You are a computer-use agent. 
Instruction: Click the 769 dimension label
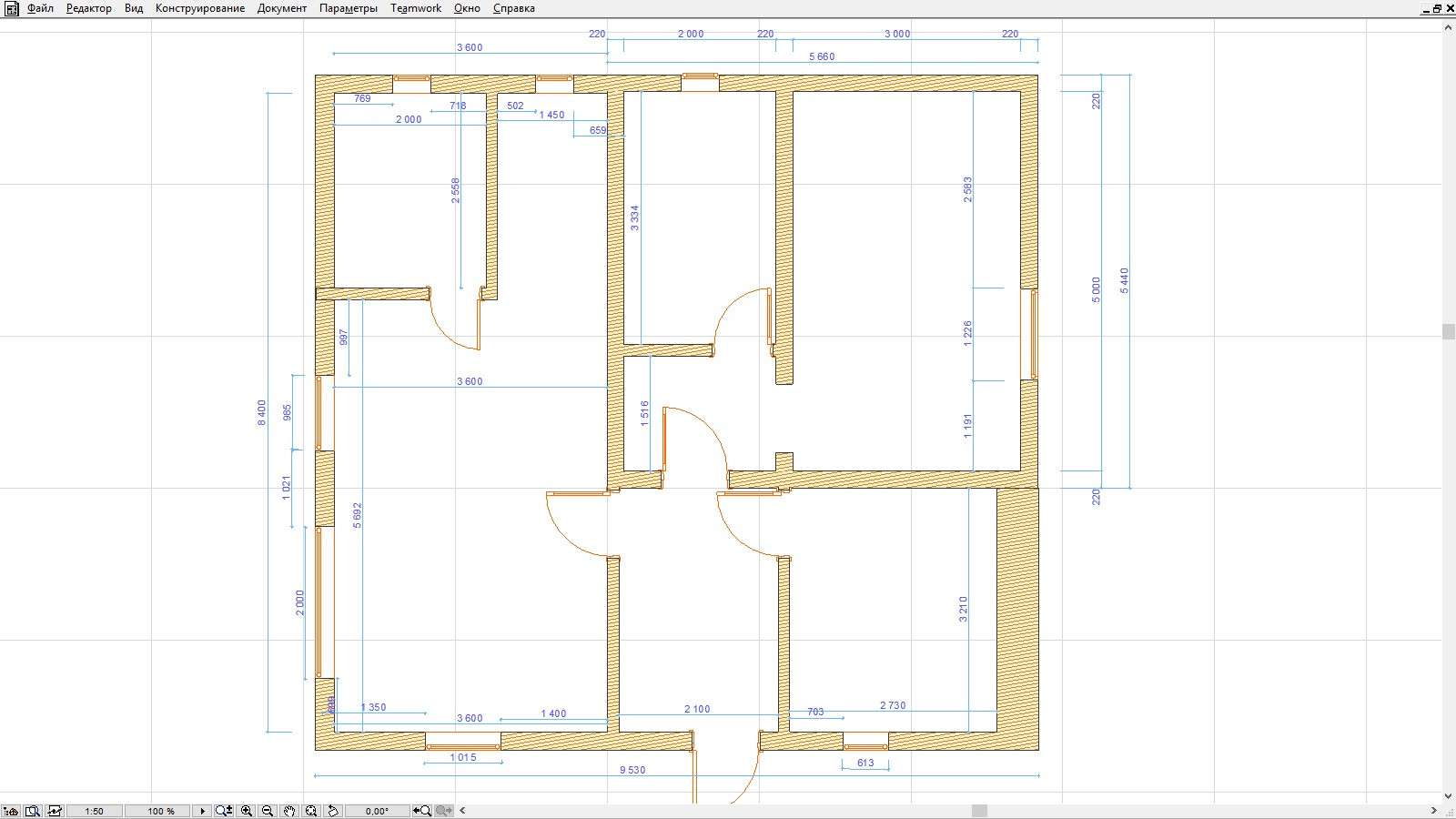362,98
